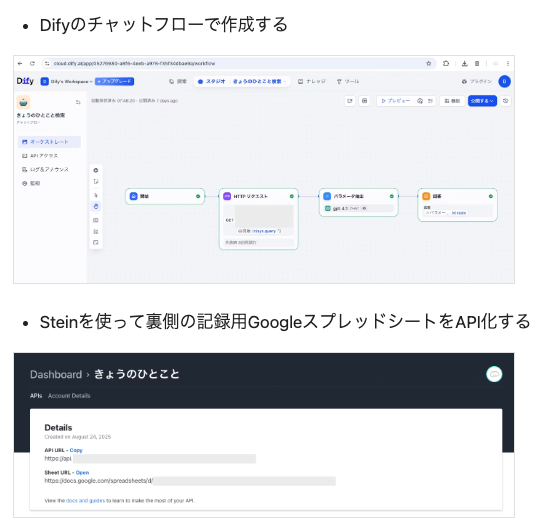Click the 機能 features button
The image size is (539, 532).
(x=452, y=101)
